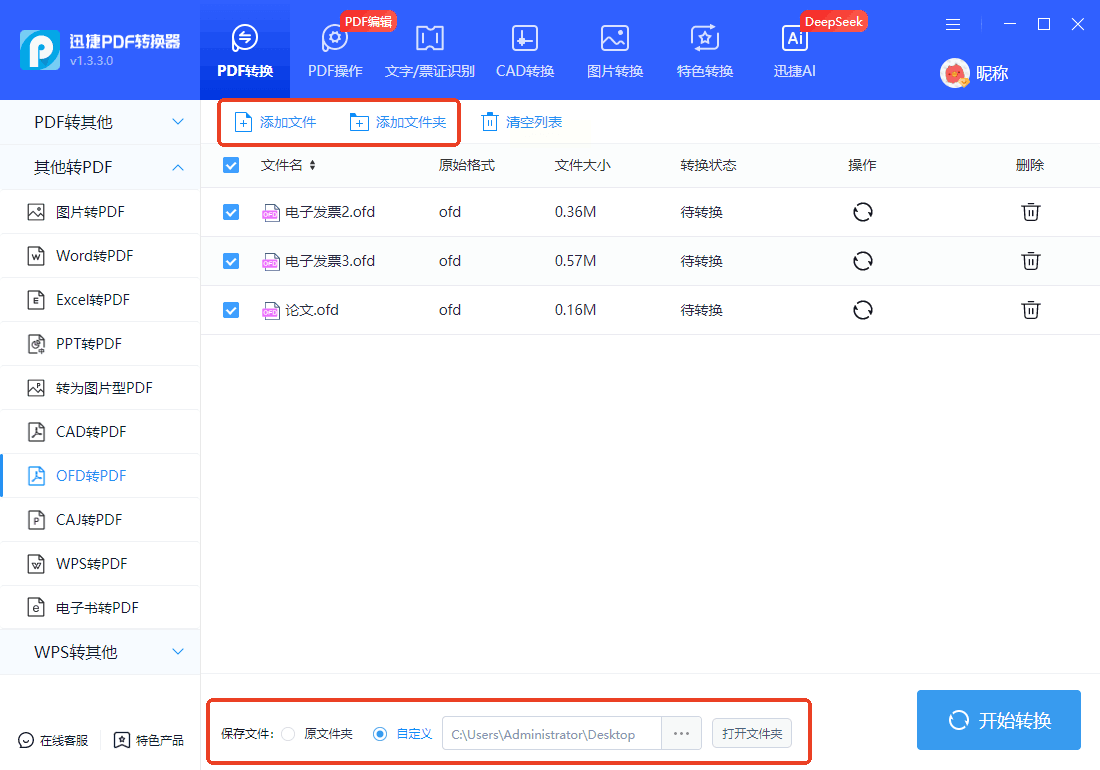Open 迅捷AI assistant icon
The height and width of the screenshot is (770, 1100).
(x=795, y=39)
